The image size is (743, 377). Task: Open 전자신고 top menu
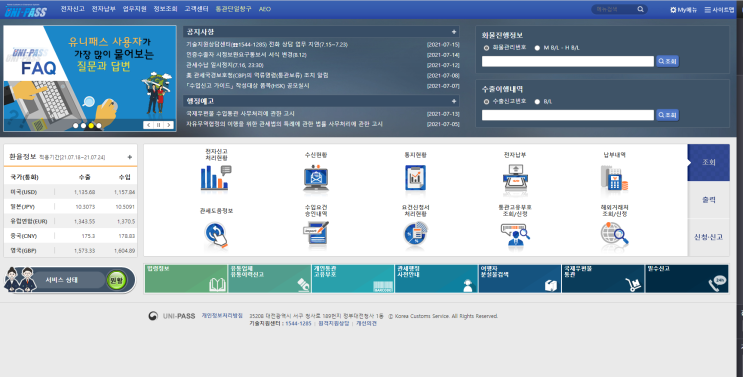[72, 9]
